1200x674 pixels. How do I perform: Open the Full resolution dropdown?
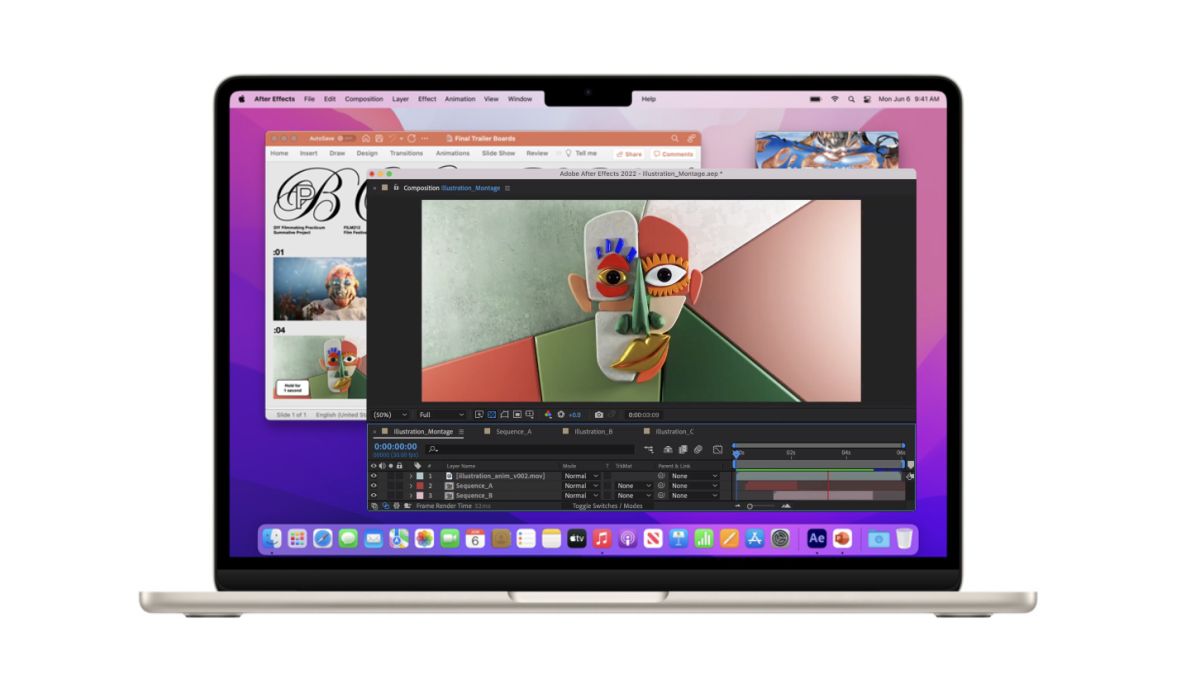pyautogui.click(x=442, y=414)
